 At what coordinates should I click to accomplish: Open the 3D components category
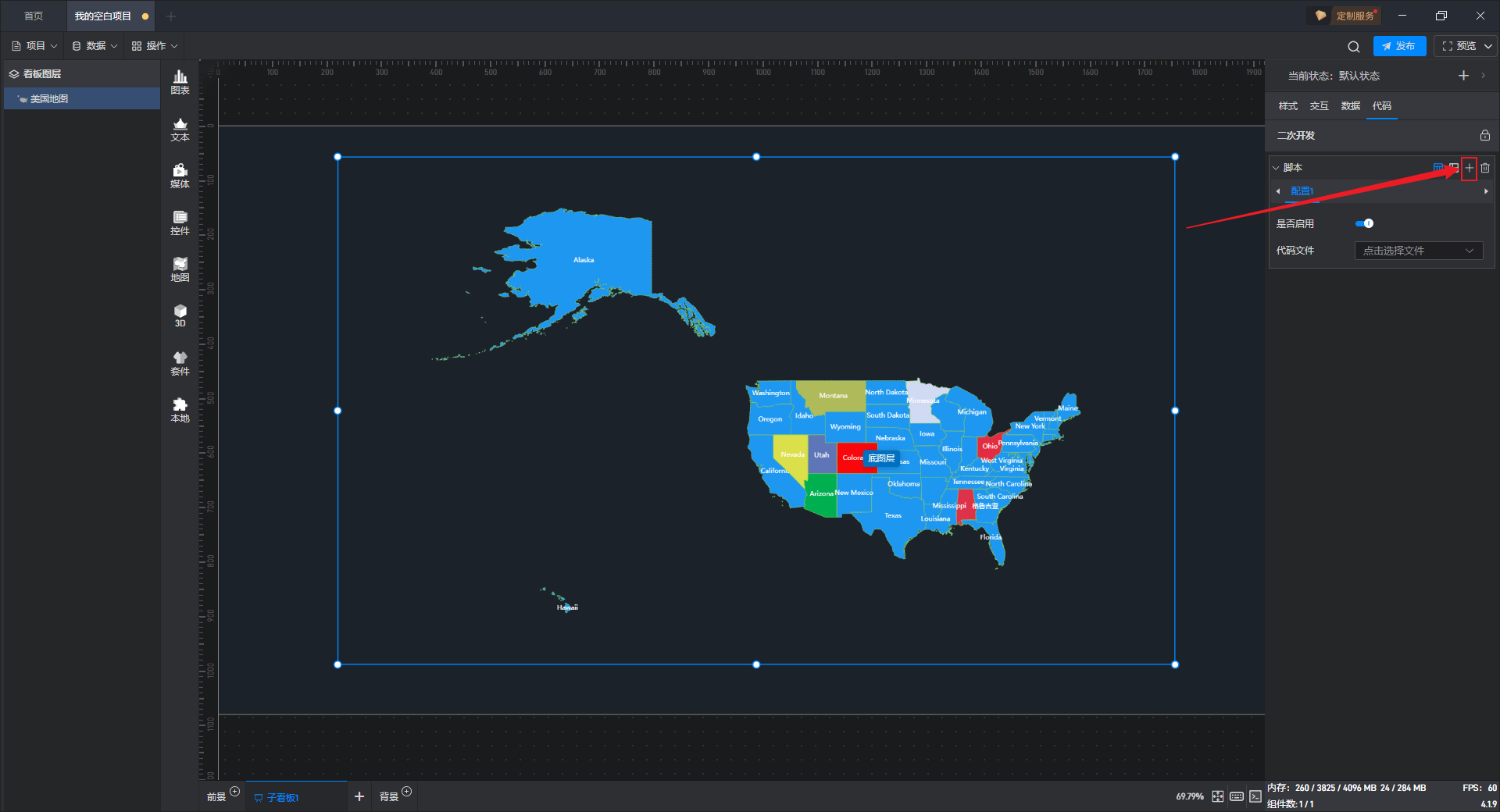pos(180,315)
